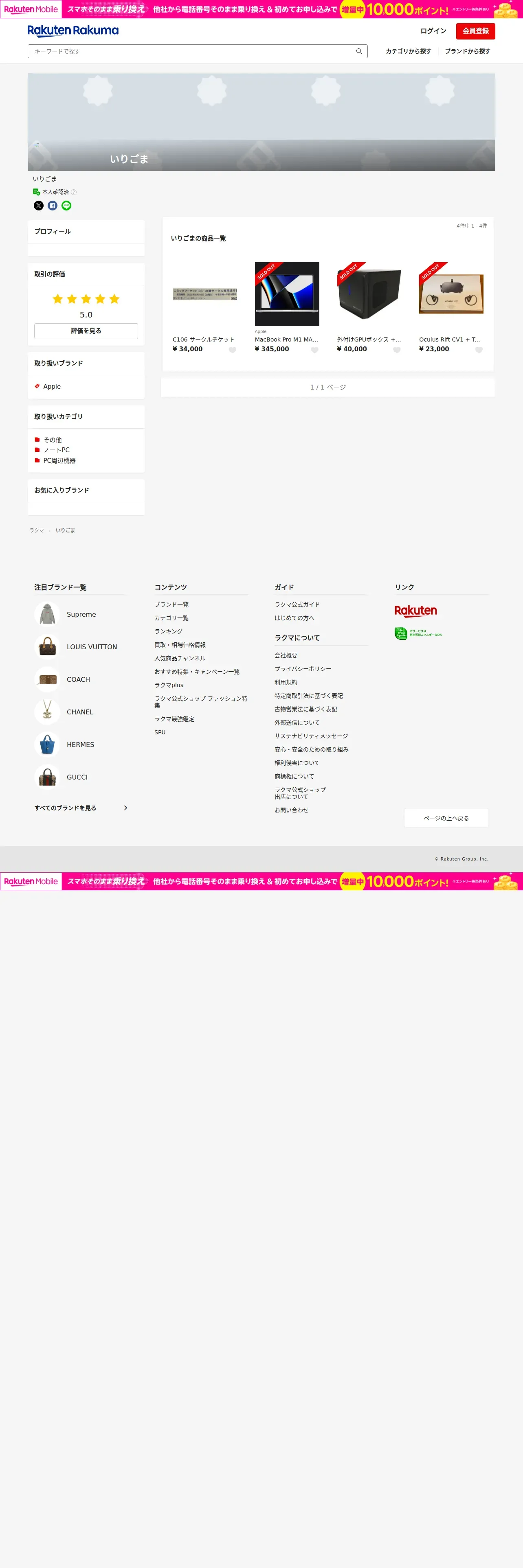Like the Oculus Rift CV1 heart icon
Viewport: 523px width, 1568px height.
479,350
